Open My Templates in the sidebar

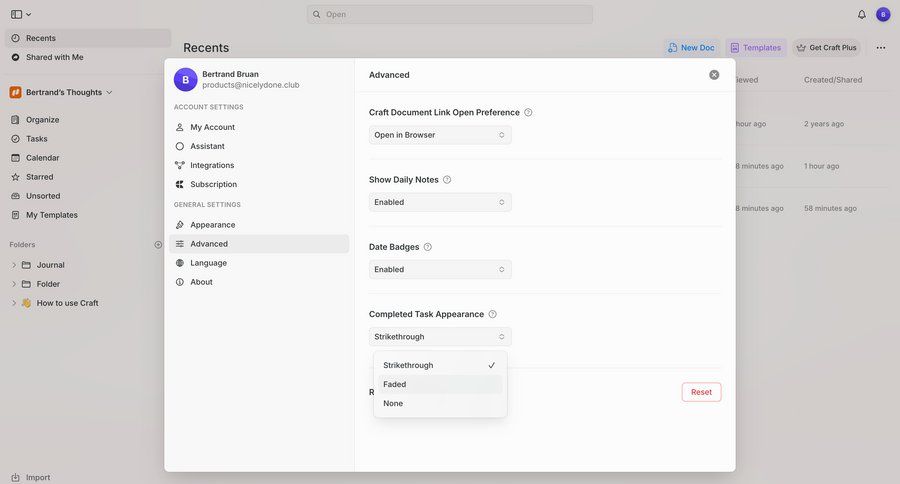[x=88, y=215]
